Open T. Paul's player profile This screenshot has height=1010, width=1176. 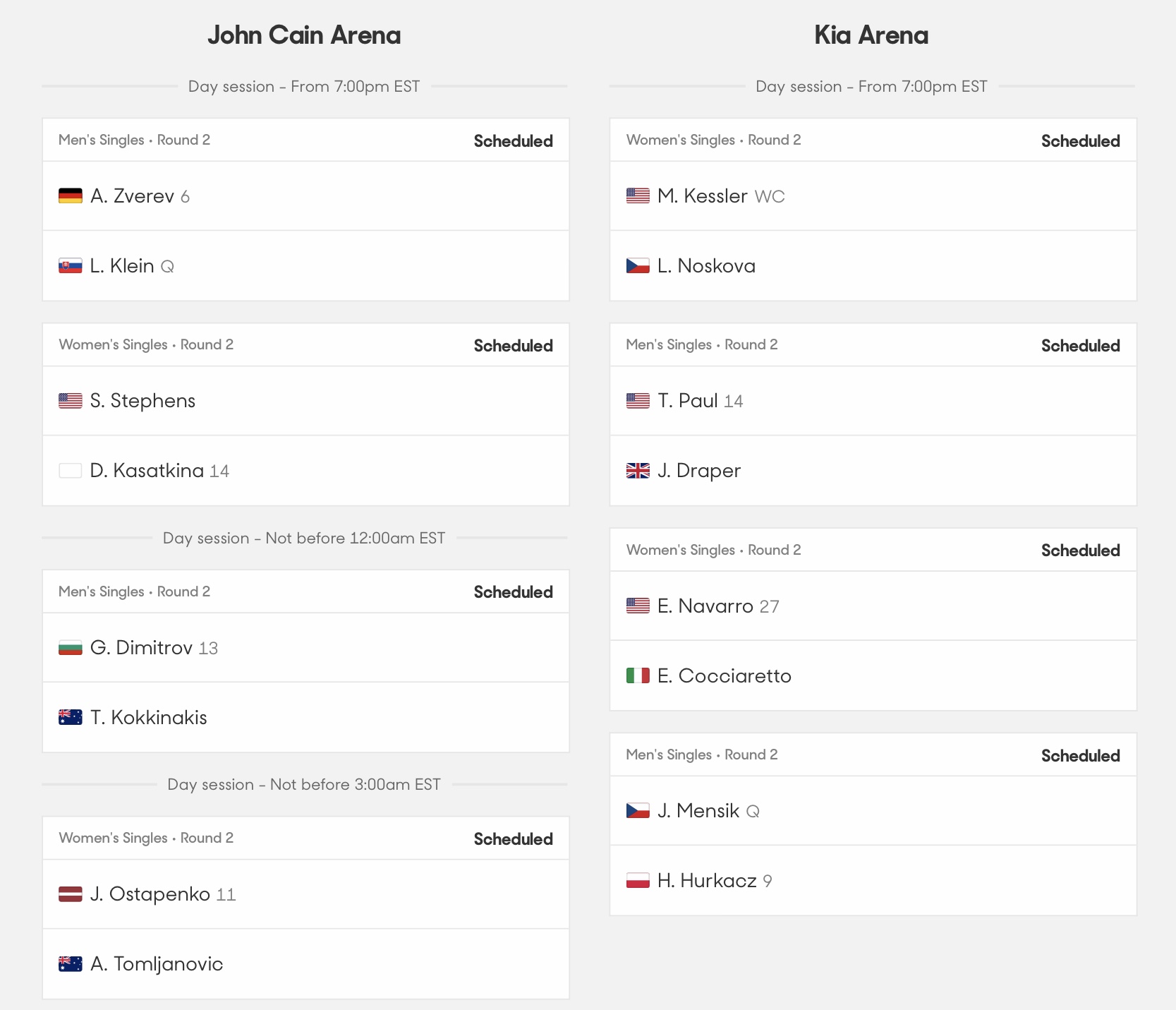688,401
